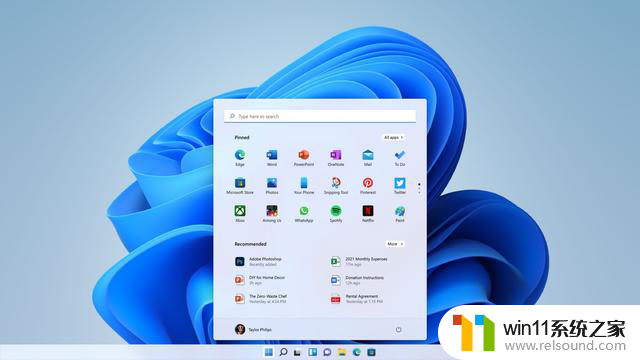This screenshot has height=360, width=640.
Task: Open Search from the taskbar
Action: click(283, 352)
